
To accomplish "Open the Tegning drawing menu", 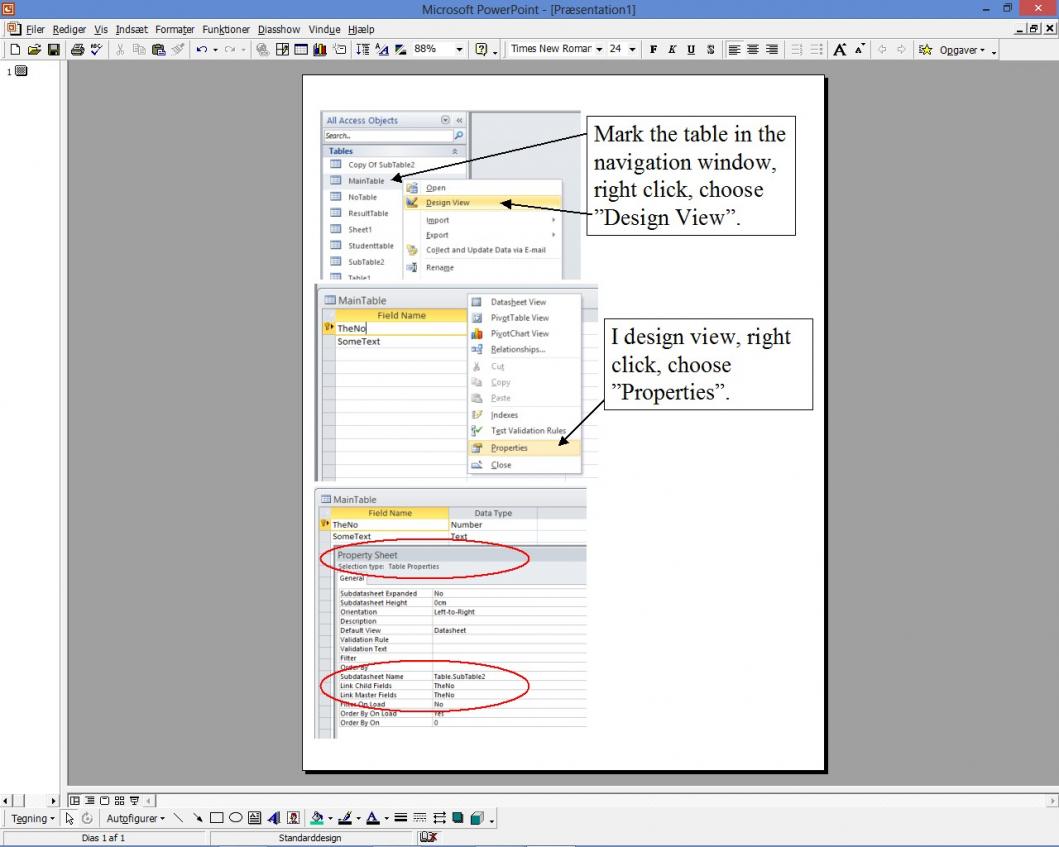I will click(32, 818).
